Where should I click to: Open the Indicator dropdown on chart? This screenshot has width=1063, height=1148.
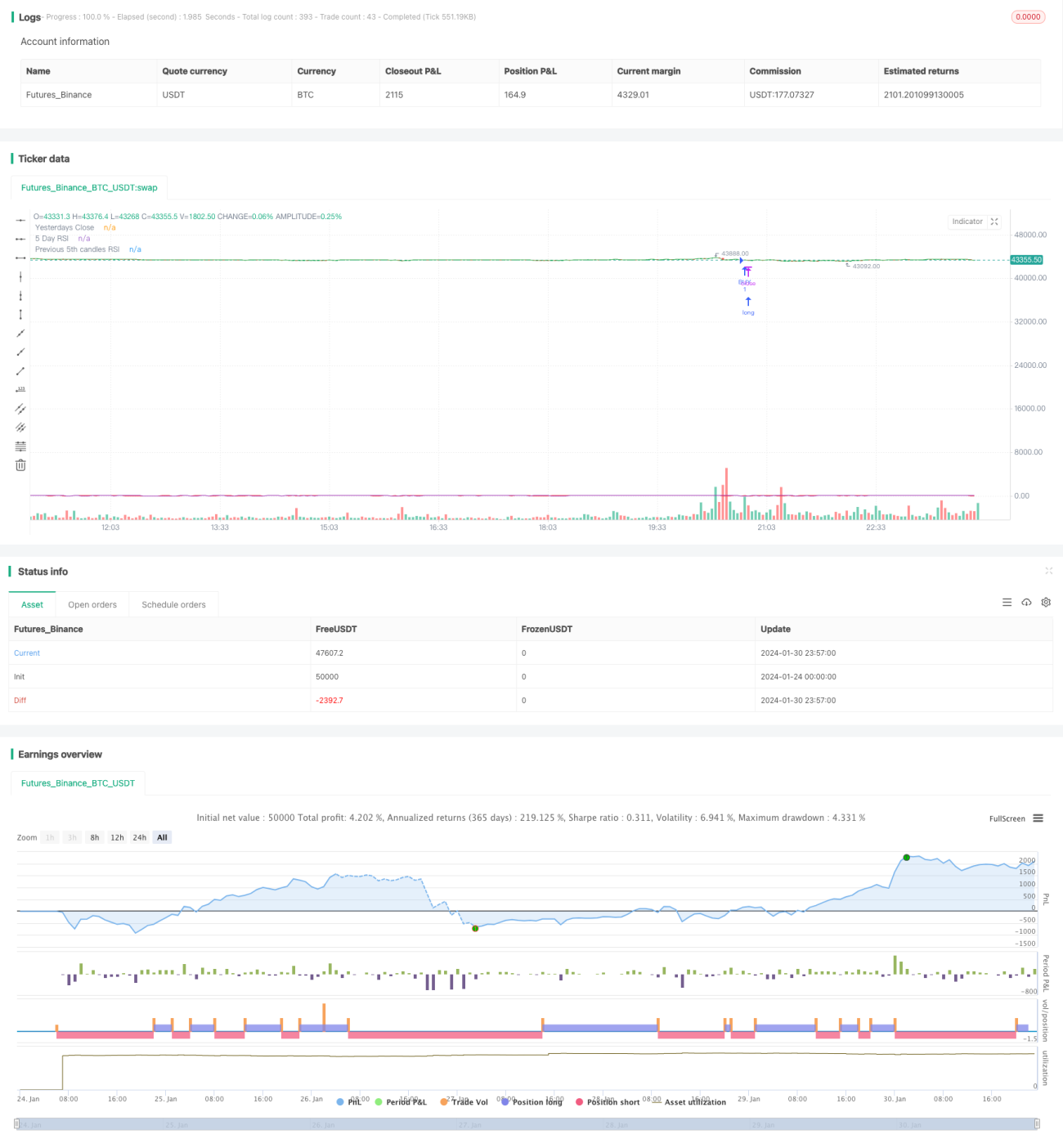coord(967,222)
